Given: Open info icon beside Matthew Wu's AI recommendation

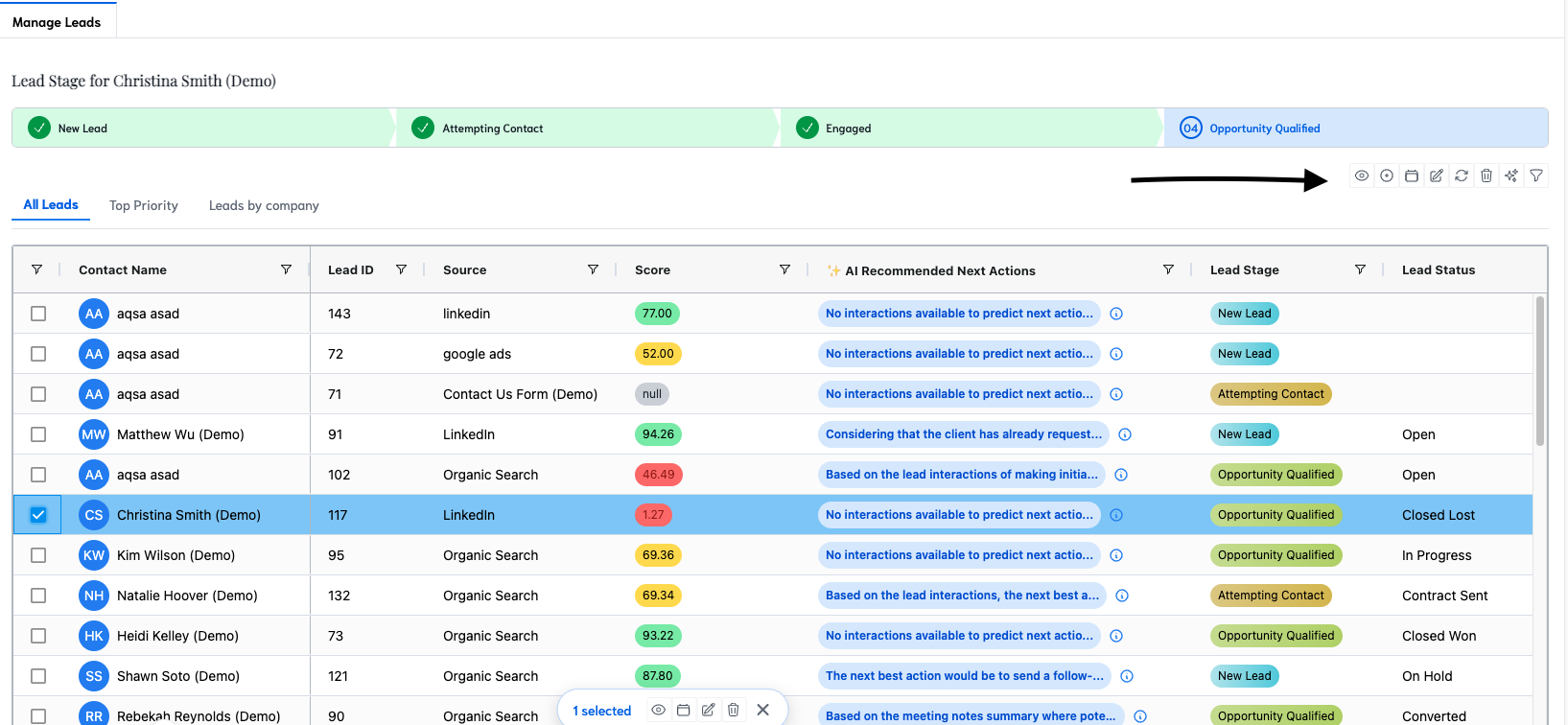Looking at the screenshot, I should (x=1125, y=434).
